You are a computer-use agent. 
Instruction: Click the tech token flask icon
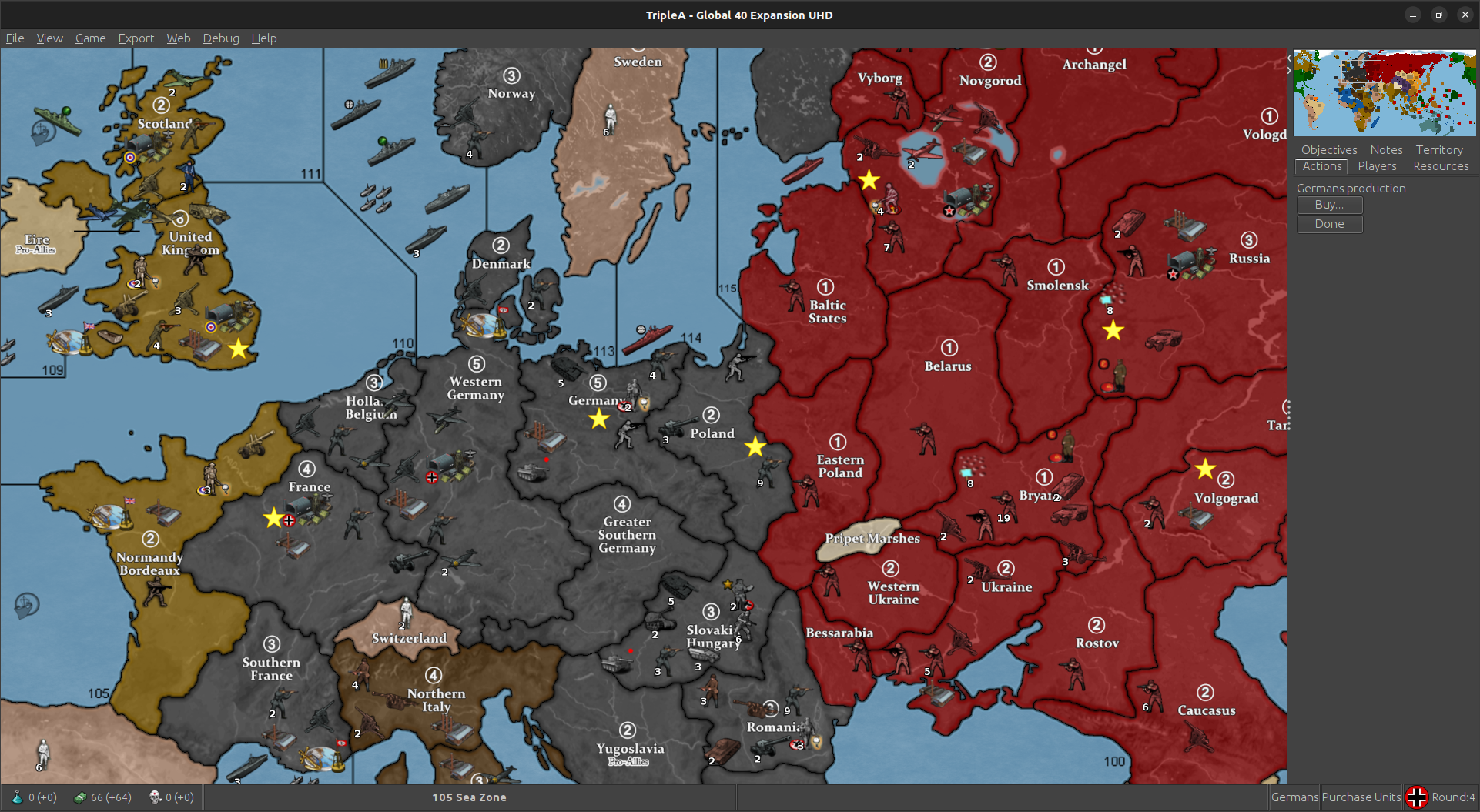click(17, 797)
